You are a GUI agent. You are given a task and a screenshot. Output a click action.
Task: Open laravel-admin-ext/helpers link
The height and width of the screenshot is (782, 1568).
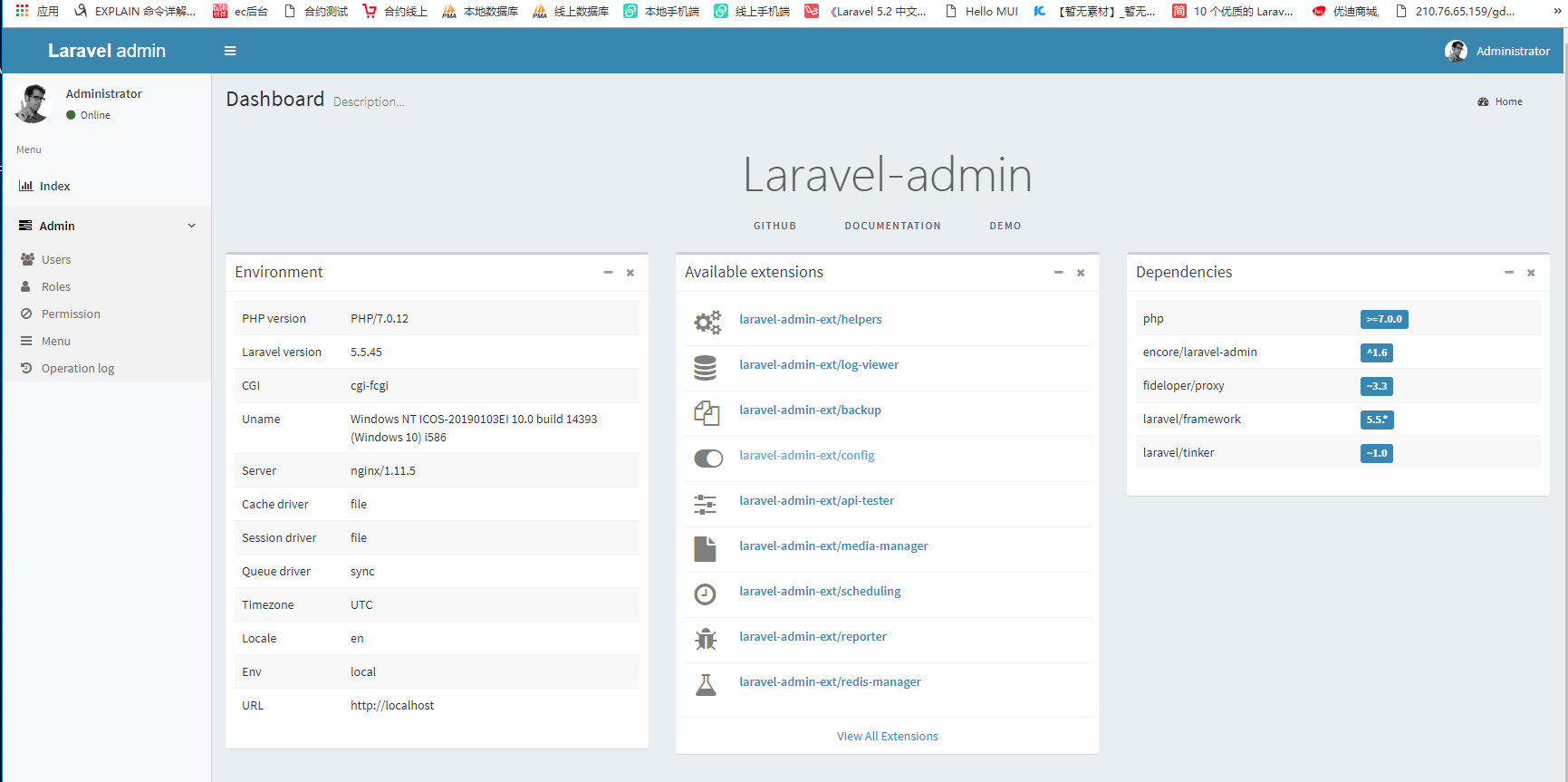tap(810, 319)
